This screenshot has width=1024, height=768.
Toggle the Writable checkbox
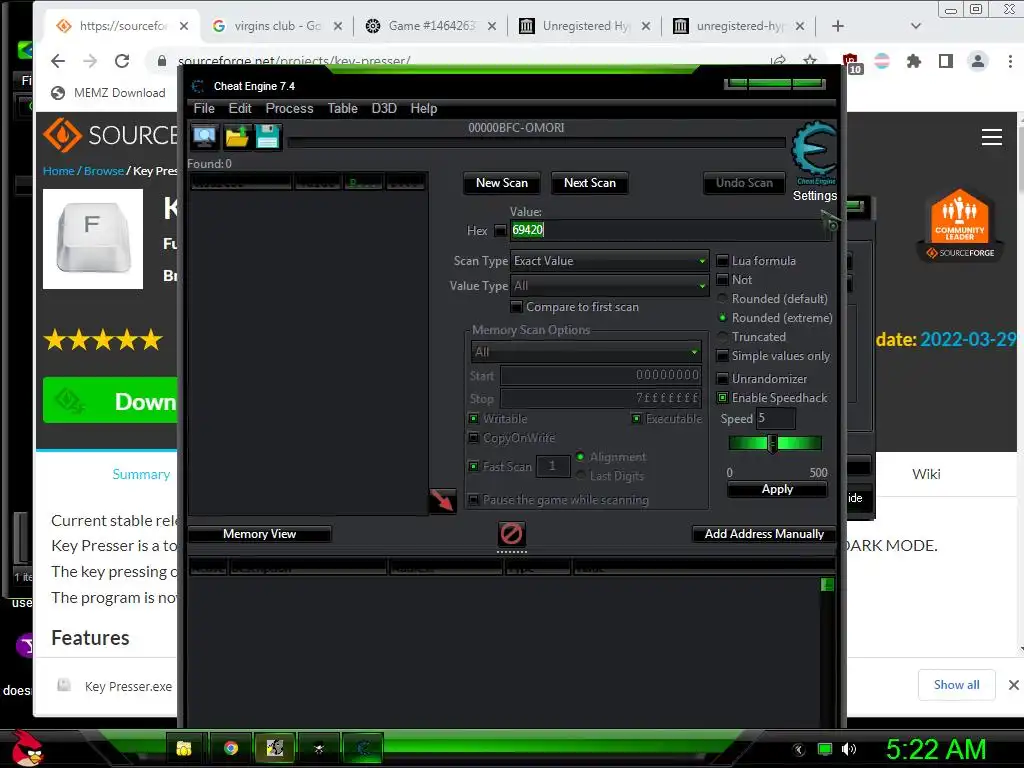point(473,419)
